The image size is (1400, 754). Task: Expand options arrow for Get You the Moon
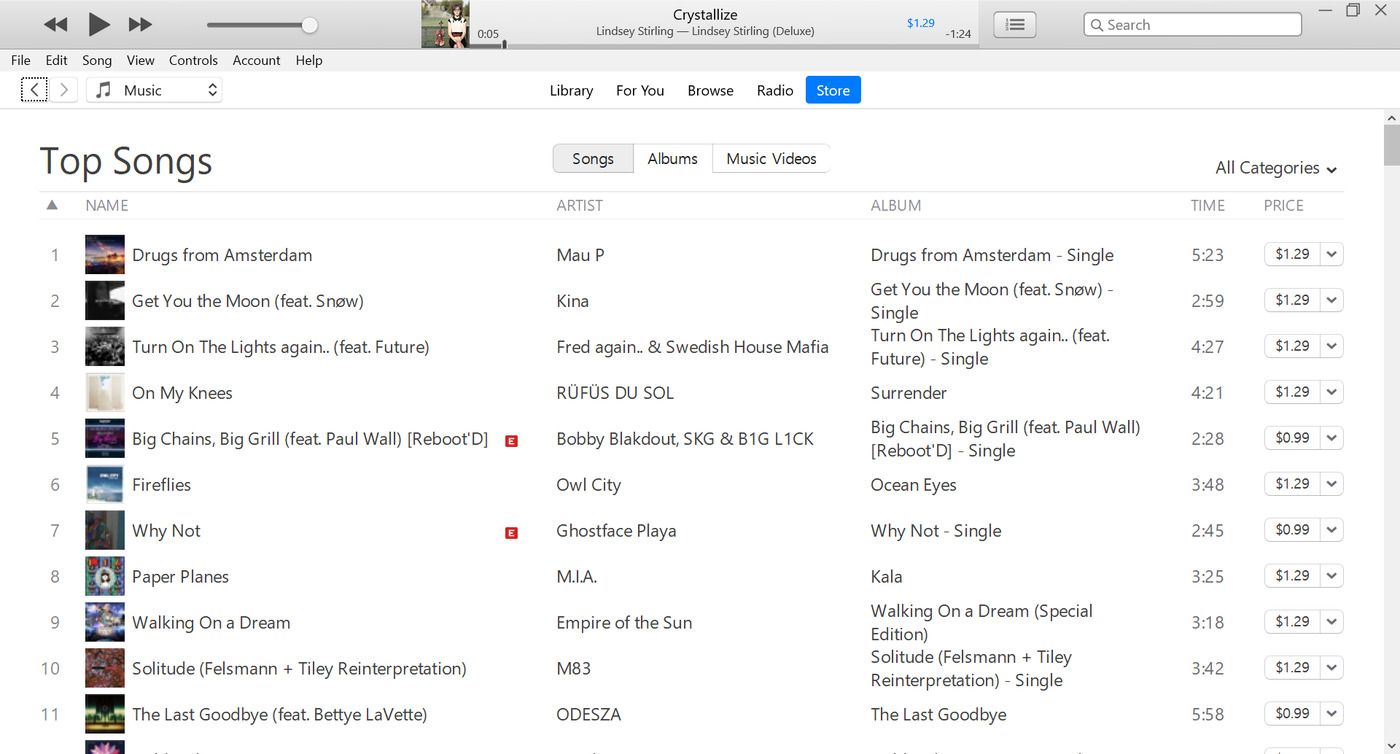[1332, 300]
